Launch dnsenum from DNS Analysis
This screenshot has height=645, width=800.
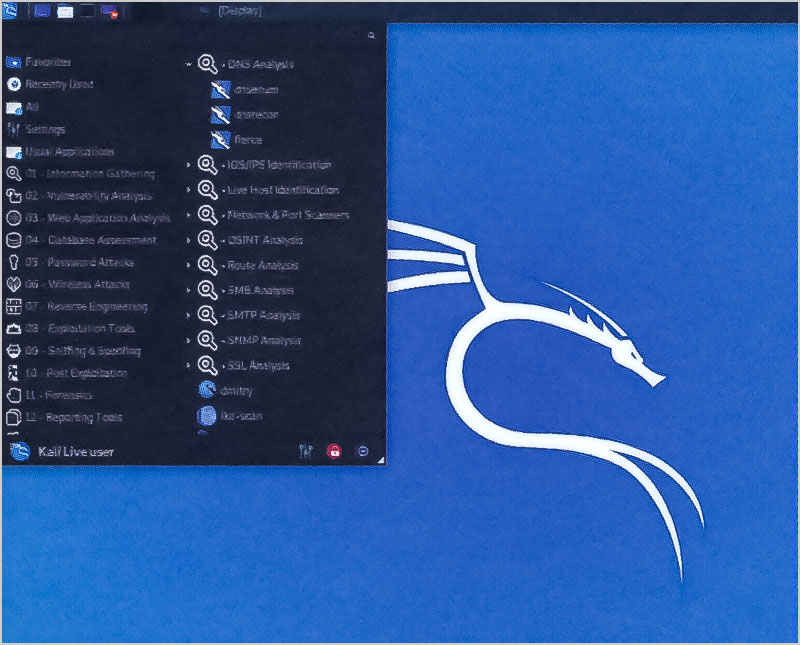(245, 90)
